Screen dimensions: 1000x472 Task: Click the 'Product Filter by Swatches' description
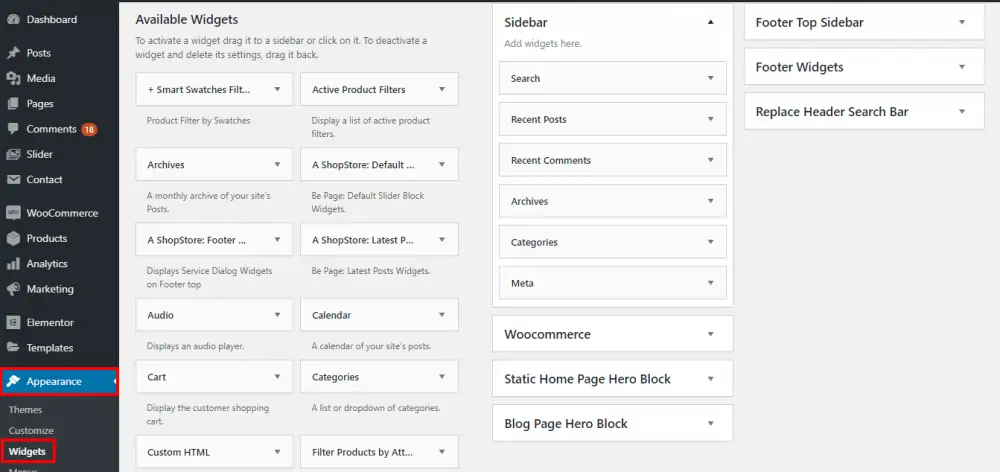(x=198, y=121)
